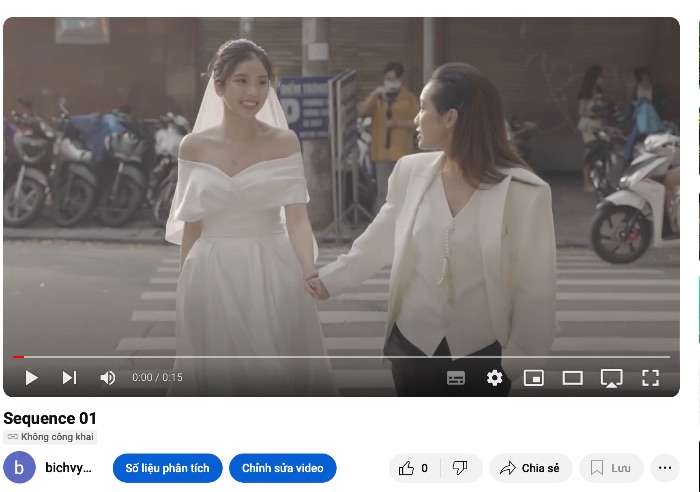The height and width of the screenshot is (492, 700).
Task: Share the video via Chia sẻ
Action: [530, 468]
